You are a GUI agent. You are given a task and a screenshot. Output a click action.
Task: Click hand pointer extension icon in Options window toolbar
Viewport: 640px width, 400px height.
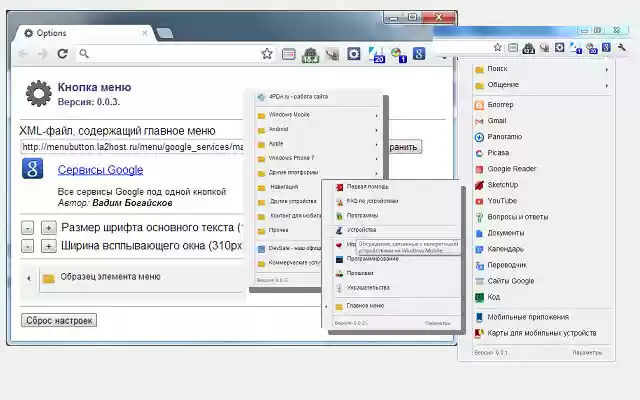[x=332, y=54]
